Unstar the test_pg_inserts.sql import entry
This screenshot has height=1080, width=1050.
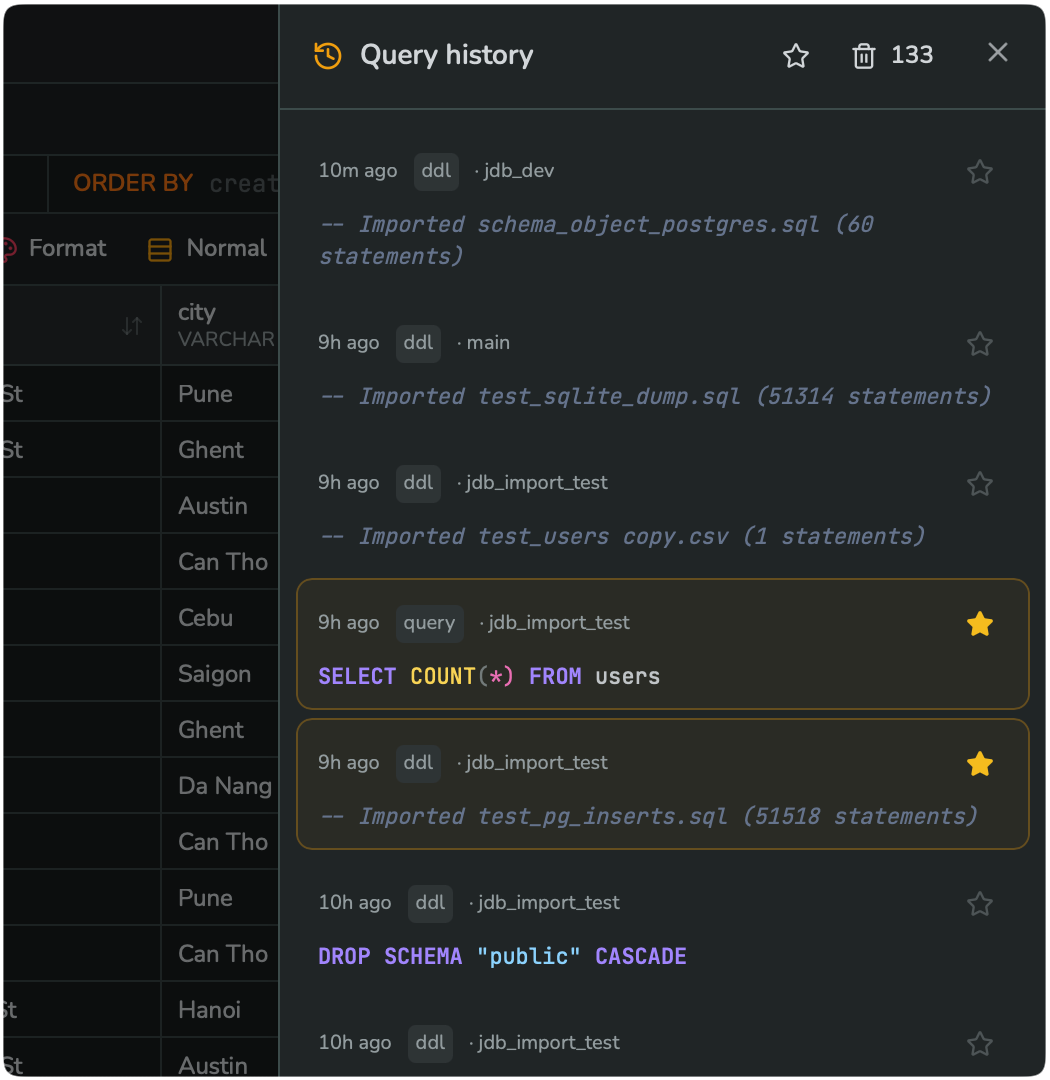[x=979, y=764]
